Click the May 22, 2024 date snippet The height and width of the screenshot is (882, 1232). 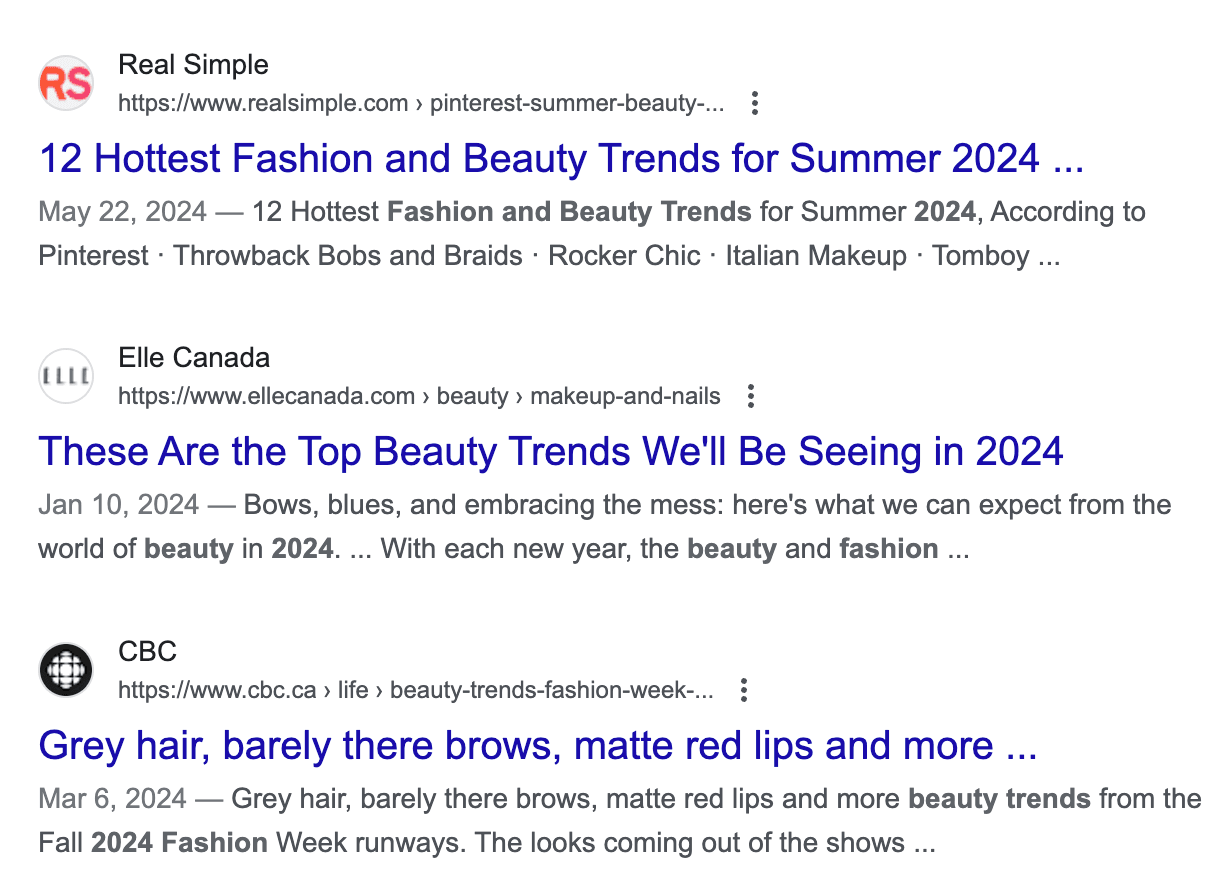pyautogui.click(x=121, y=211)
